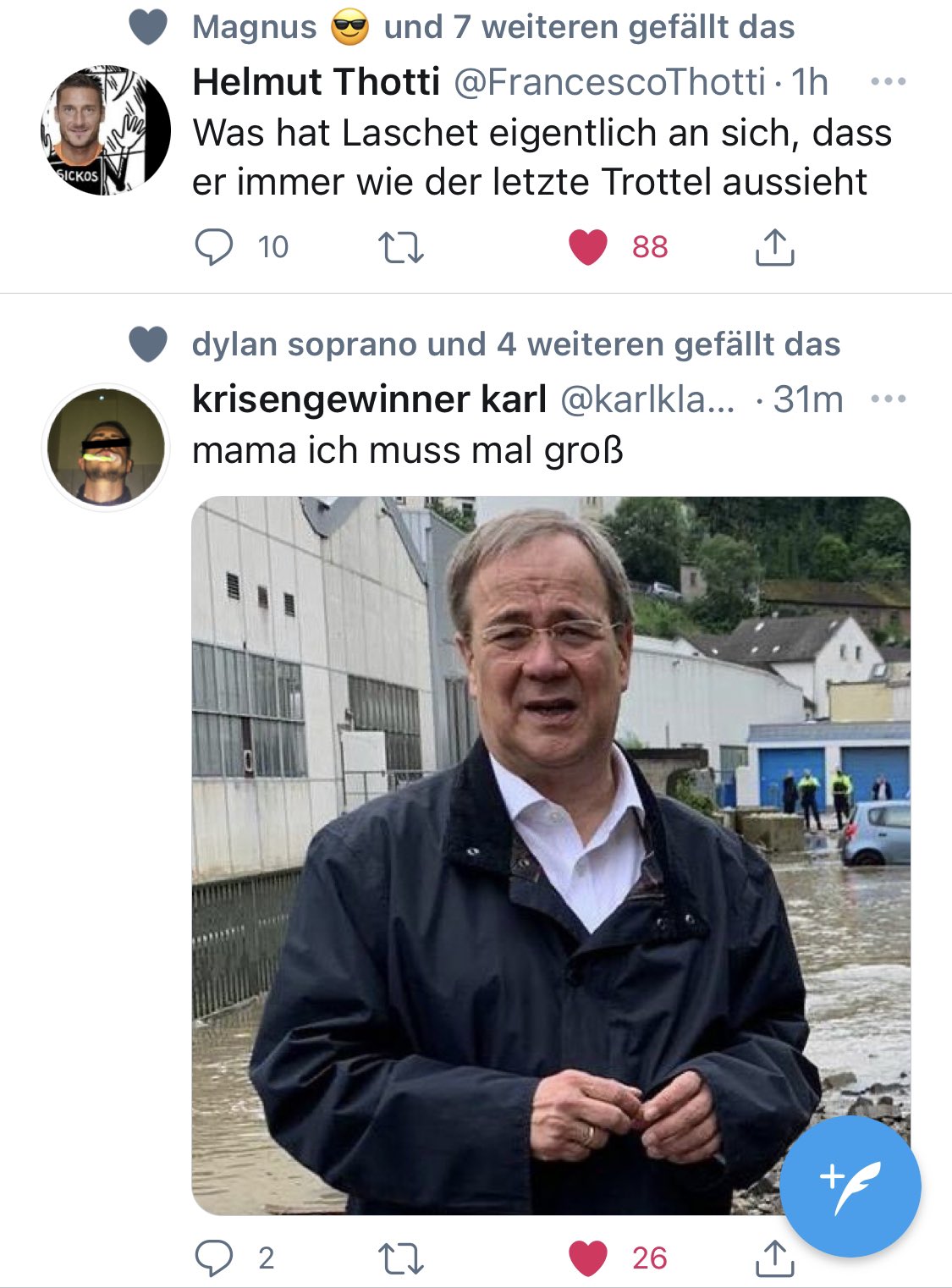Share krisengewinner karl's tweet
952x1288 pixels.
773,1258
